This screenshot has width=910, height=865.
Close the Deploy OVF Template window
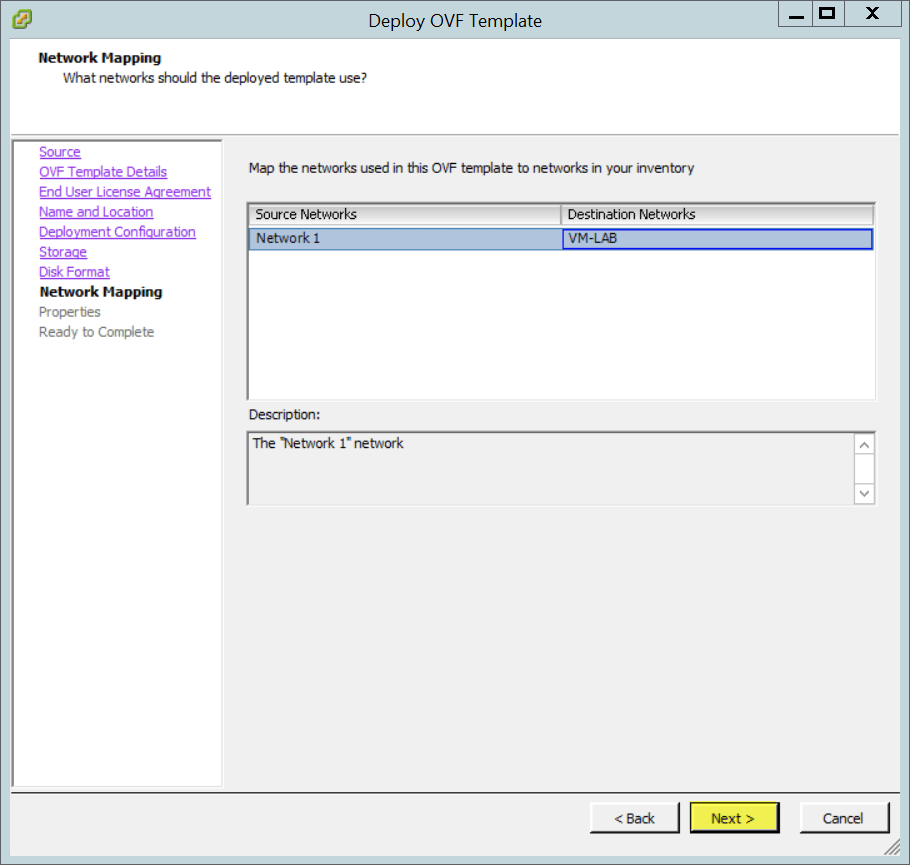(x=872, y=14)
